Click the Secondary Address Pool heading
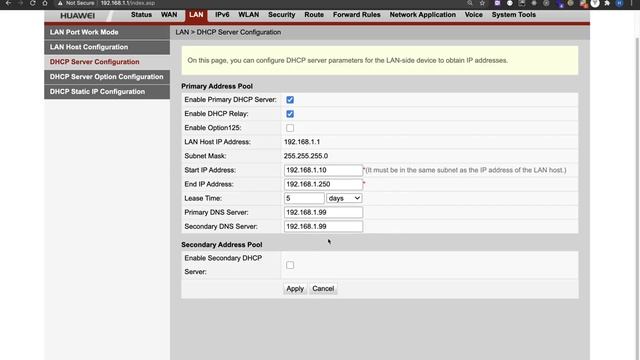640x360 pixels. click(222, 244)
